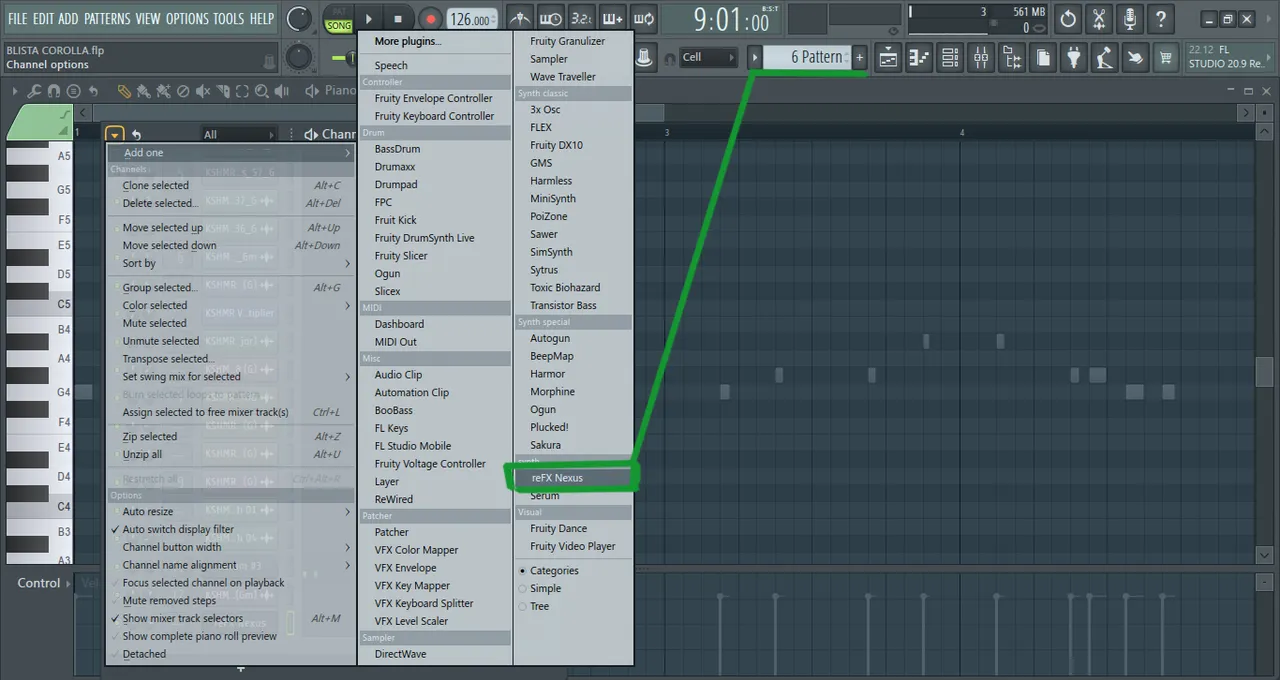Open the mixer toolbar button
The width and height of the screenshot is (1280, 680).
tap(981, 58)
